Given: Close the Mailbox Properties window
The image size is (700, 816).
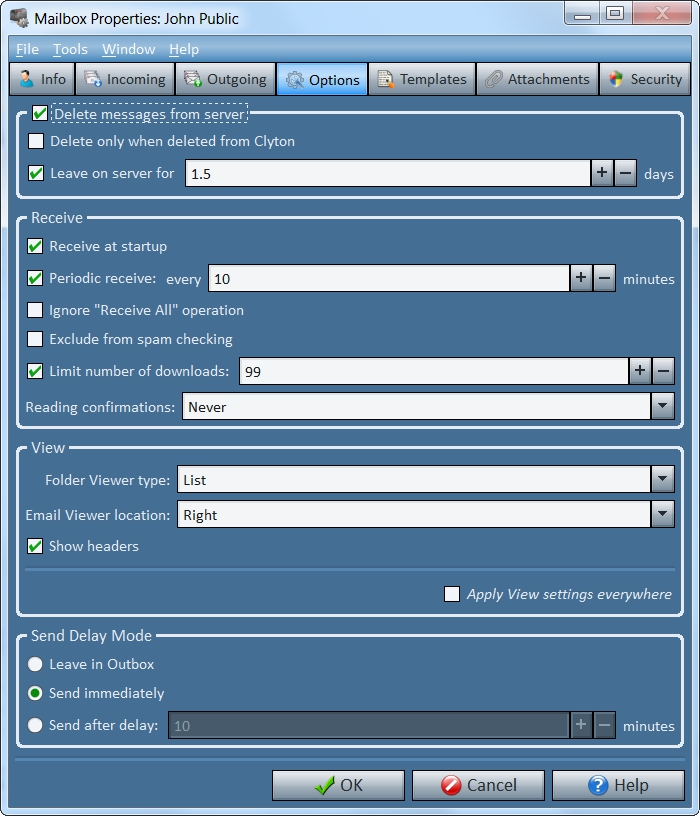Looking at the screenshot, I should click(x=662, y=14).
